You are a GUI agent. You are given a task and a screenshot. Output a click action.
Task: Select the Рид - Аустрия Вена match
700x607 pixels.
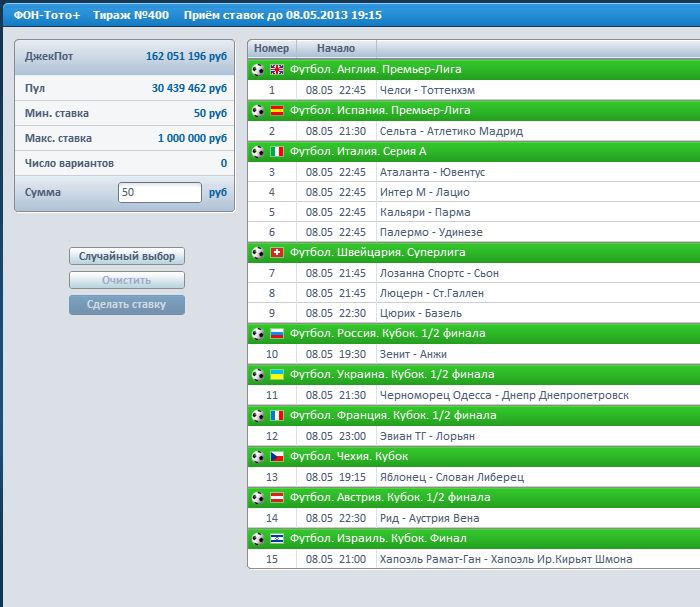point(474,519)
